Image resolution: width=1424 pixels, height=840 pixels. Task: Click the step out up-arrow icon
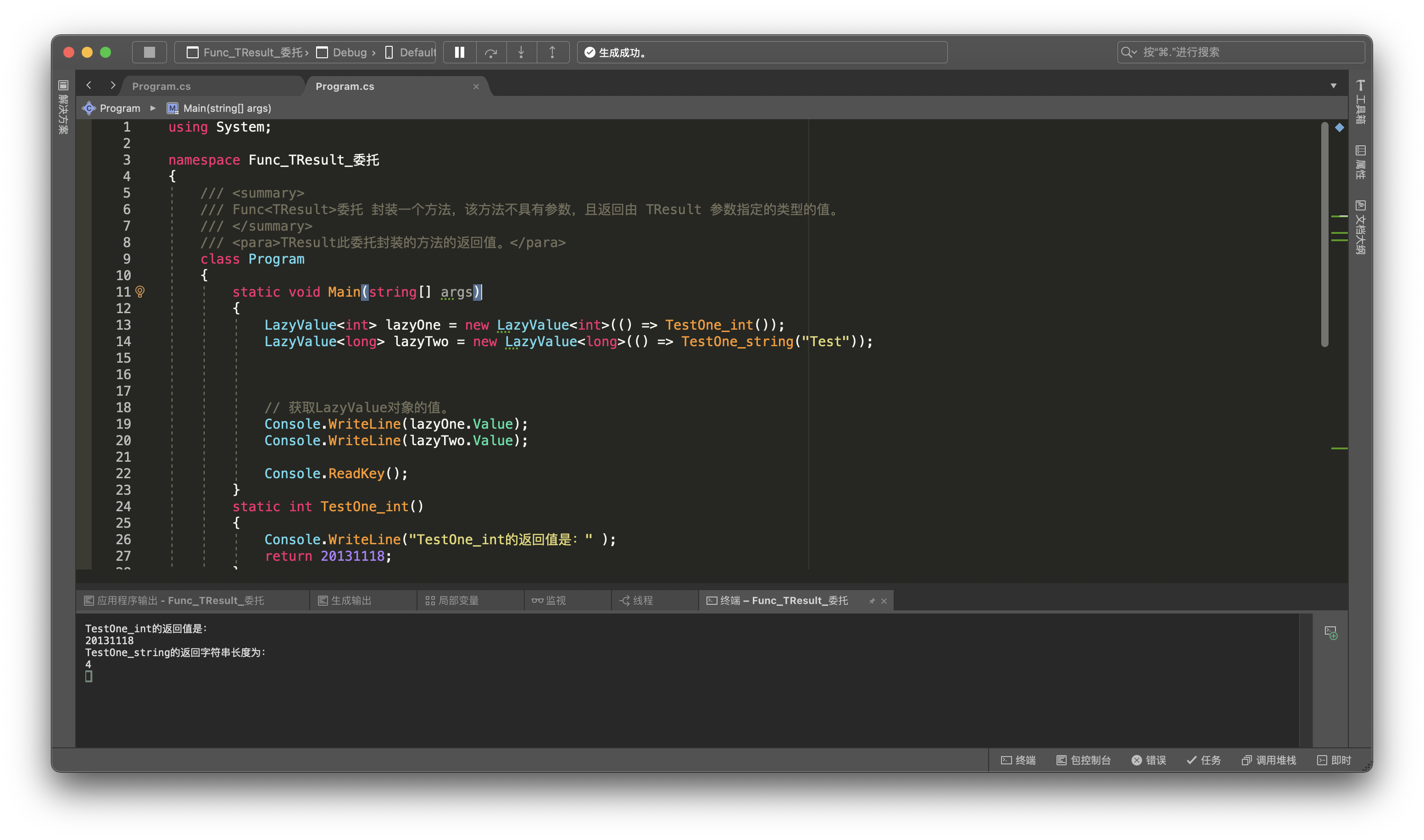[553, 52]
